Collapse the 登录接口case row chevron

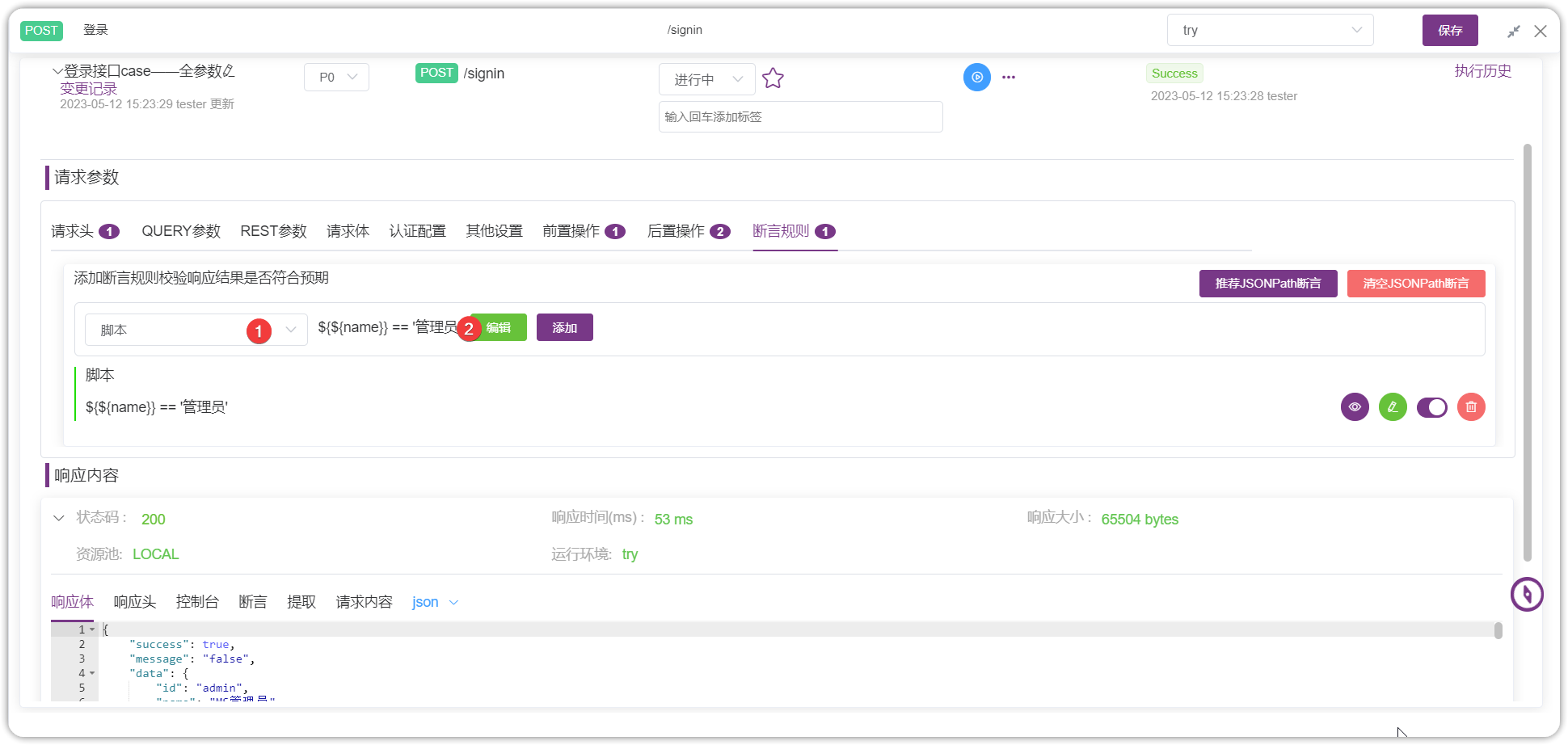pyautogui.click(x=57, y=71)
